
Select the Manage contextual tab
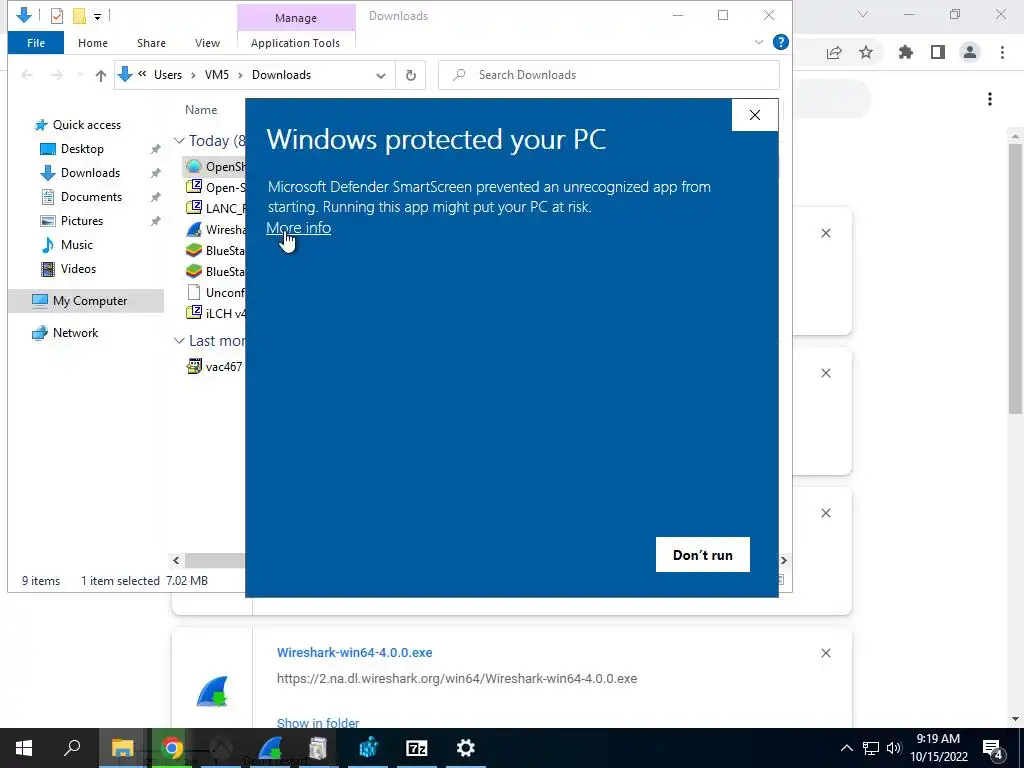click(x=296, y=18)
